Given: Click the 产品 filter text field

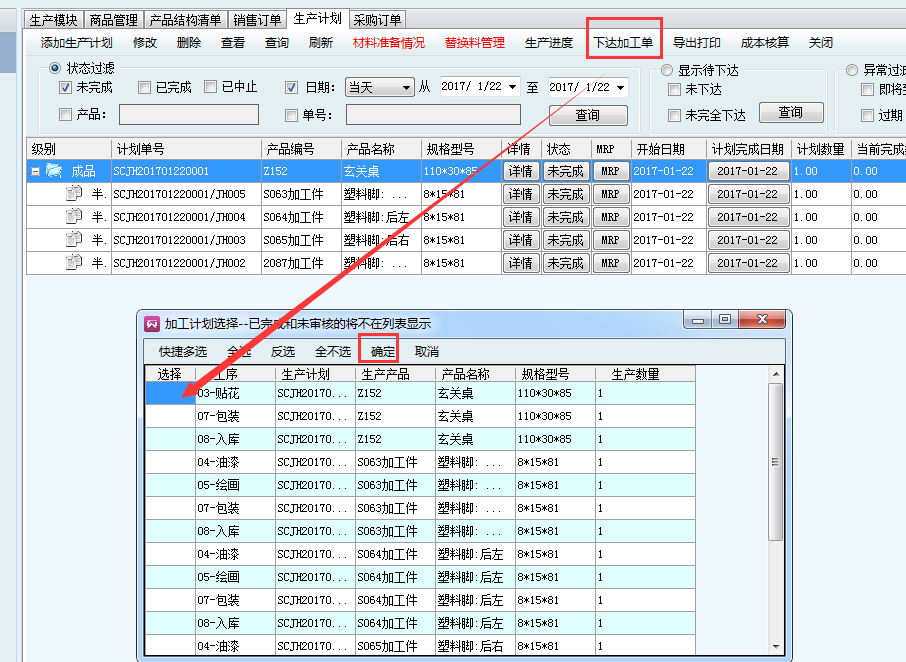Looking at the screenshot, I should click(188, 115).
